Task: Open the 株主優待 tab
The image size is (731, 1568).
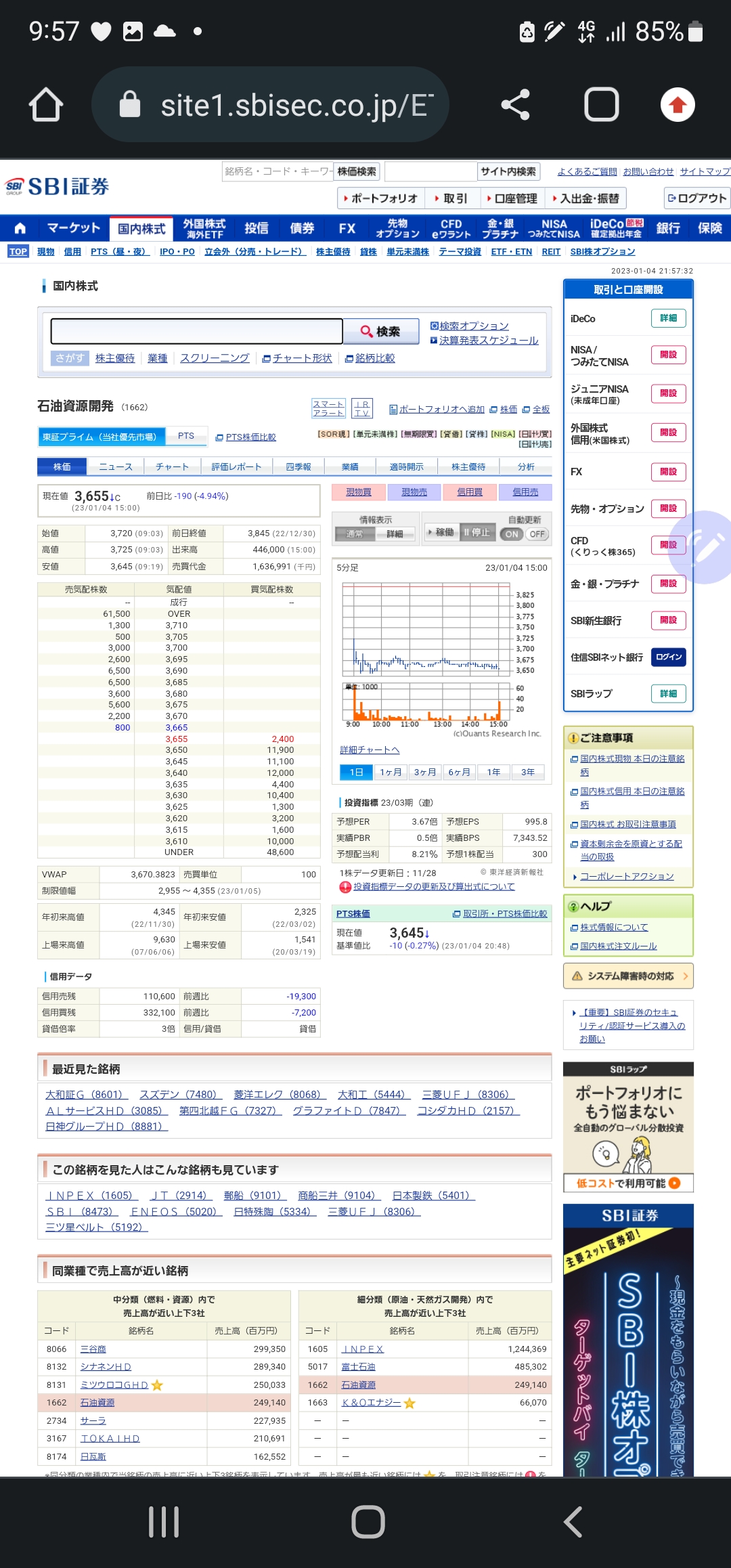Action: tap(468, 467)
